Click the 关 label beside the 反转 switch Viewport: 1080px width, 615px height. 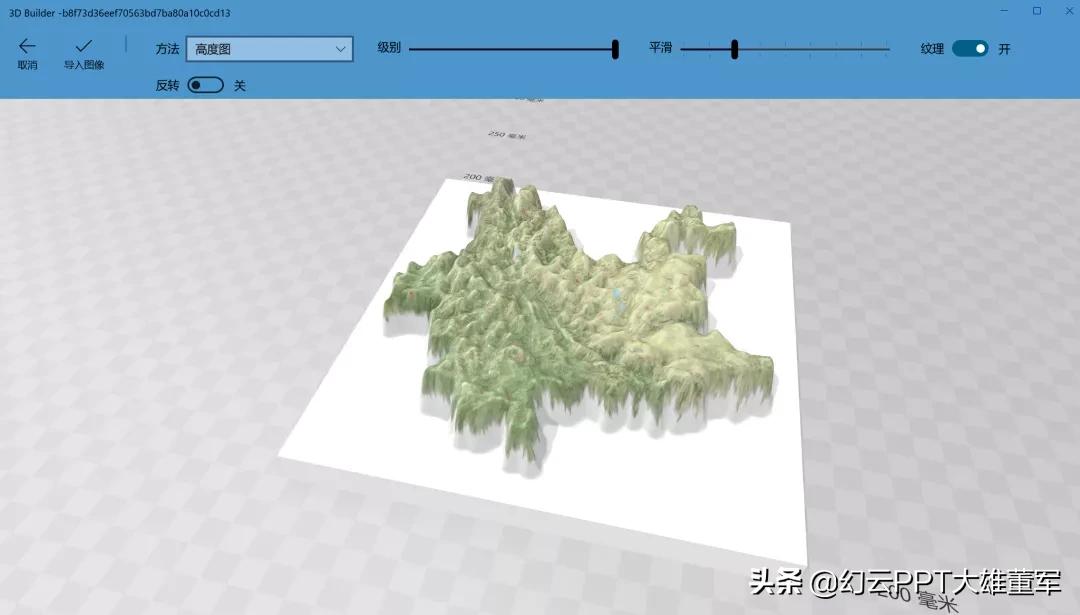[239, 85]
